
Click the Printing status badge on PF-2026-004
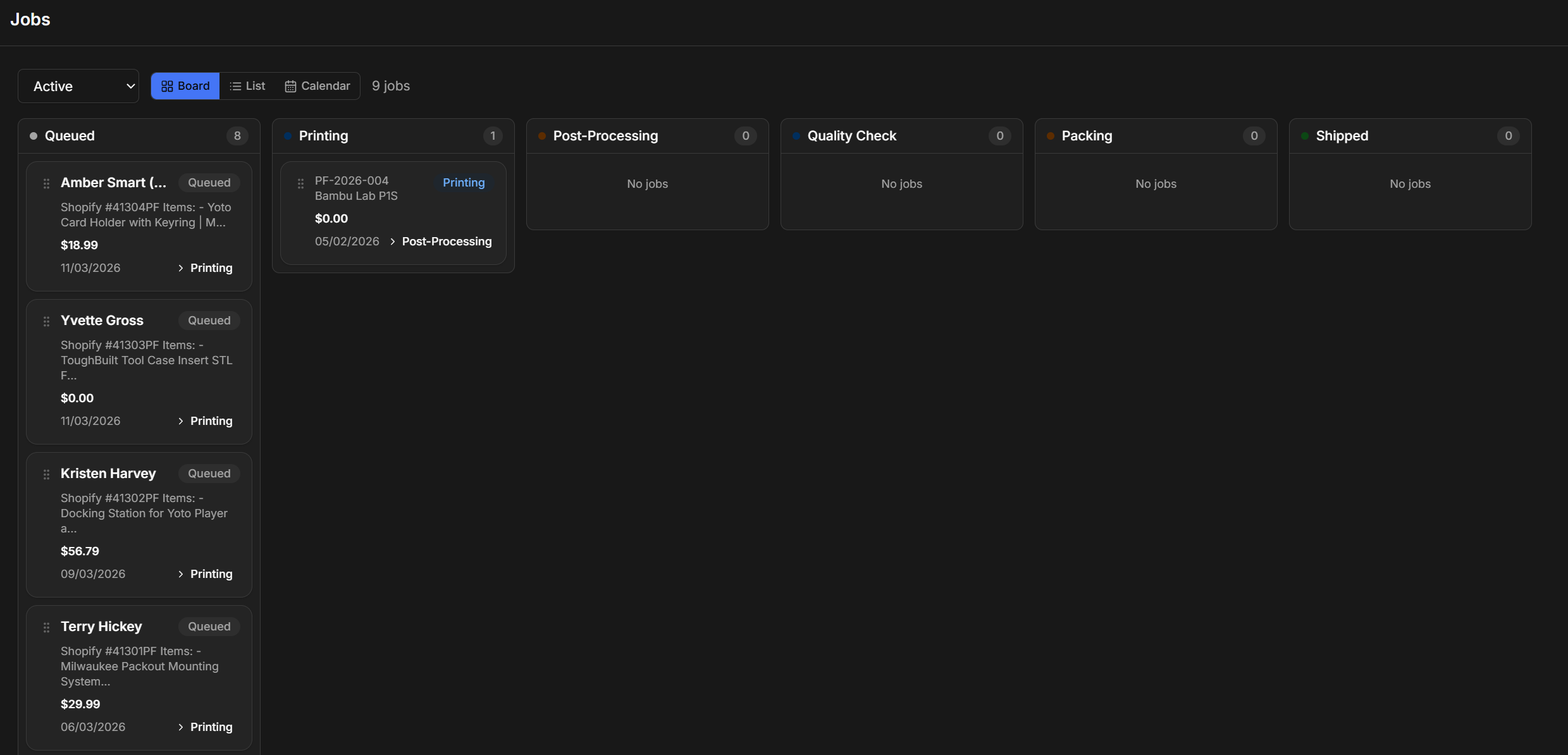(x=464, y=183)
